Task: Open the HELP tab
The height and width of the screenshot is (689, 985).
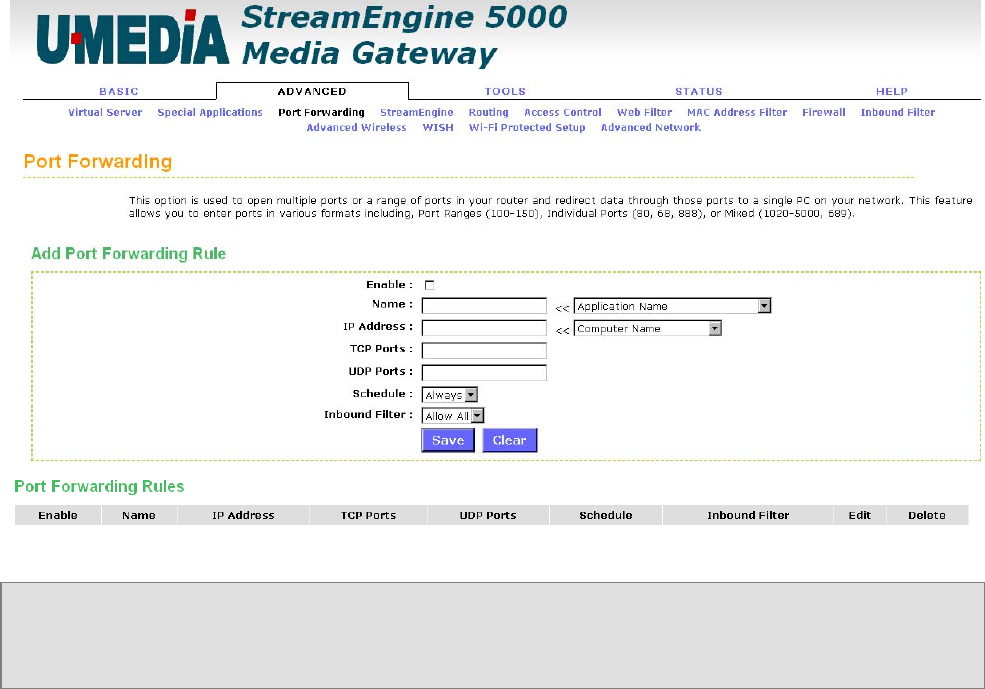Action: pos(891,91)
